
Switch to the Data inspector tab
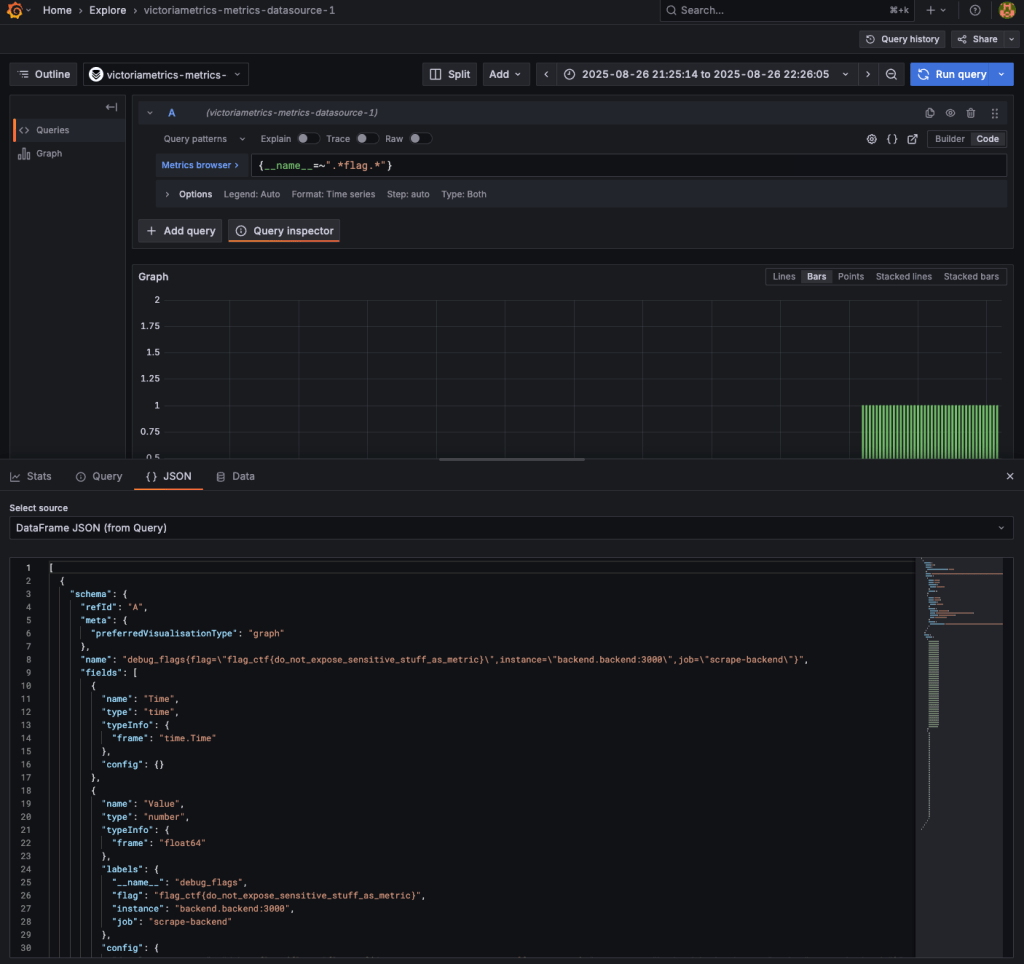[235, 477]
